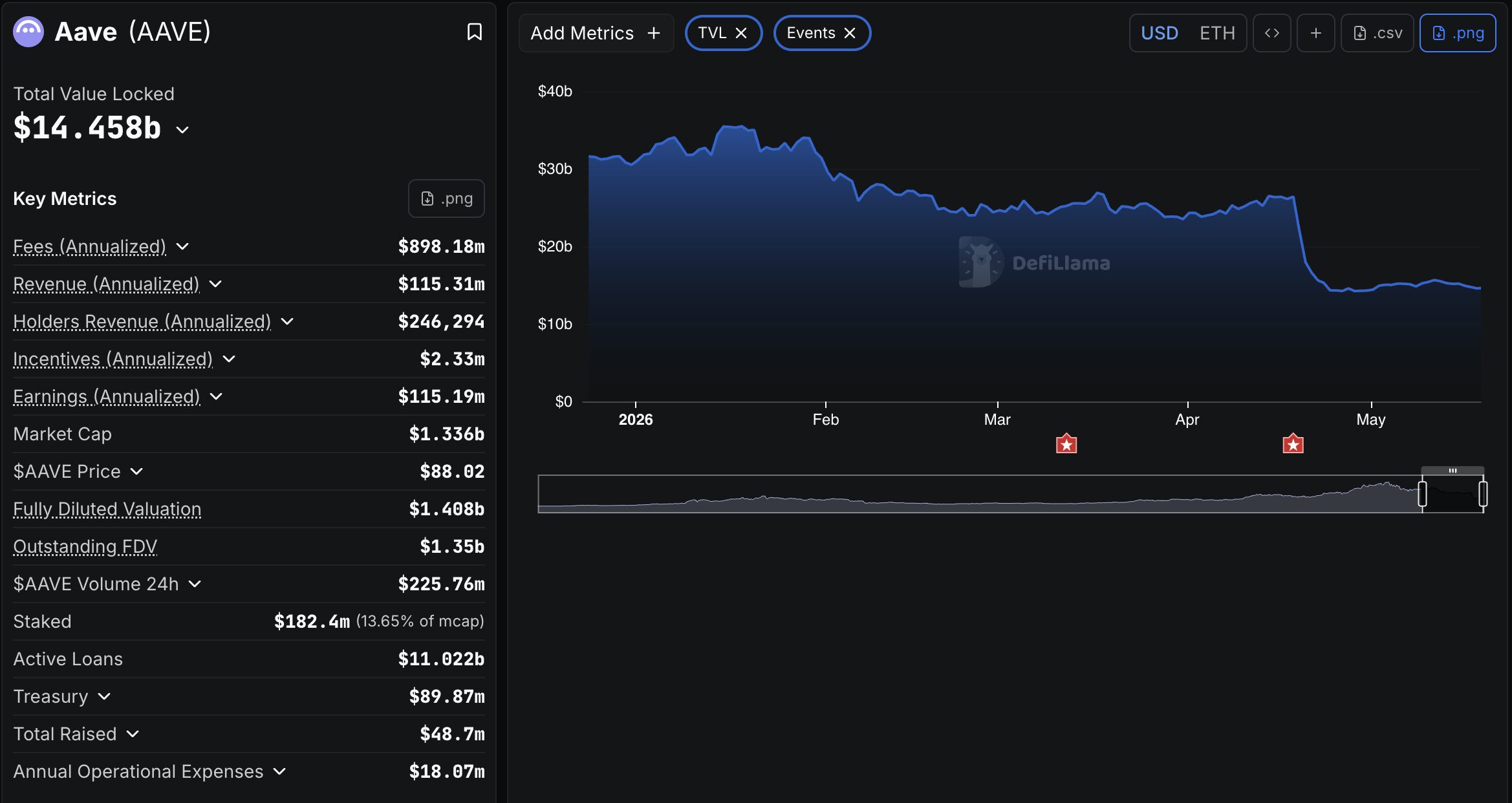Viewport: 1512px width, 803px height.
Task: Switch chart denomination to ETH
Action: coord(1217,33)
